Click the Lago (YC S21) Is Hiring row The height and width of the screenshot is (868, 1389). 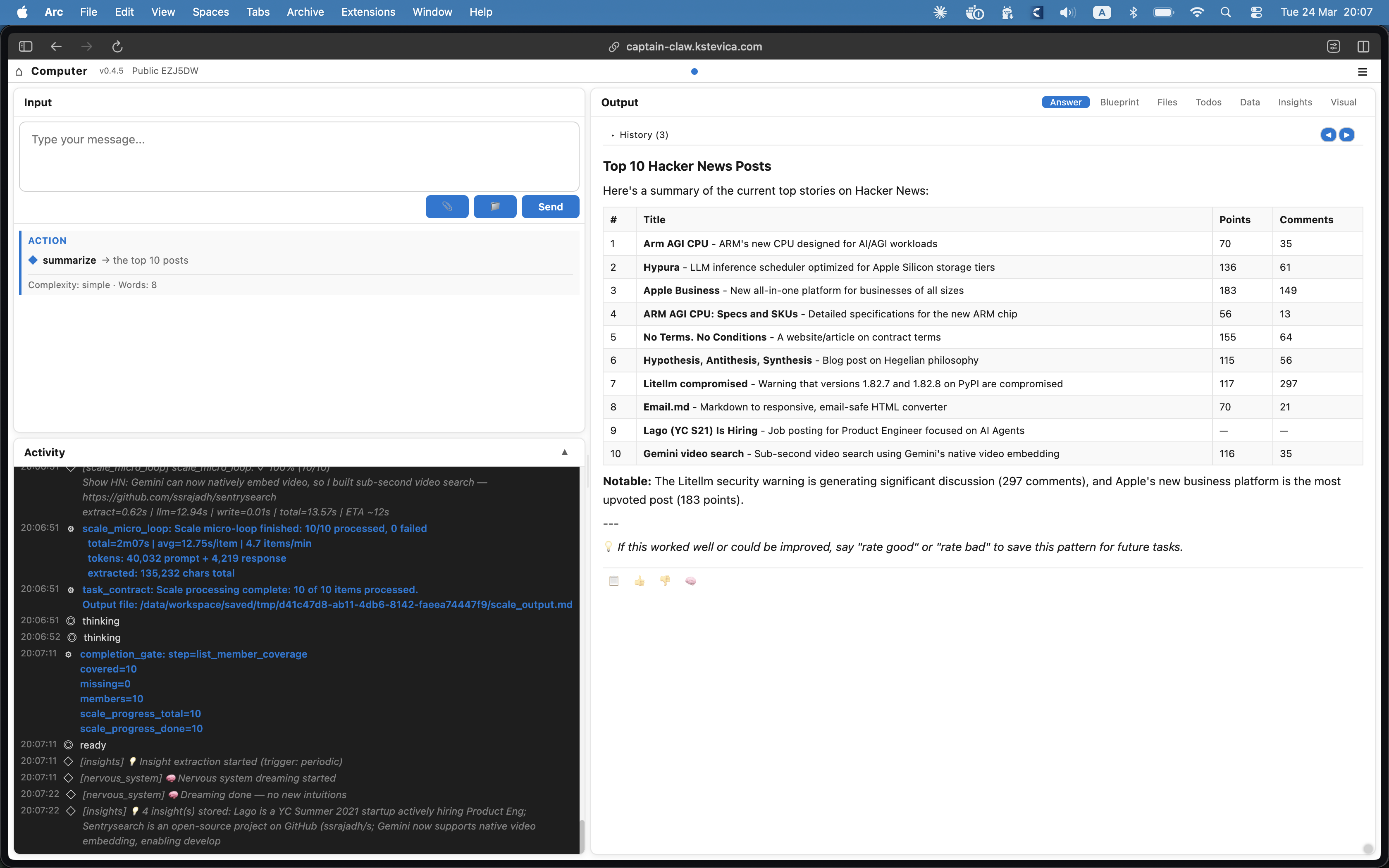point(983,431)
